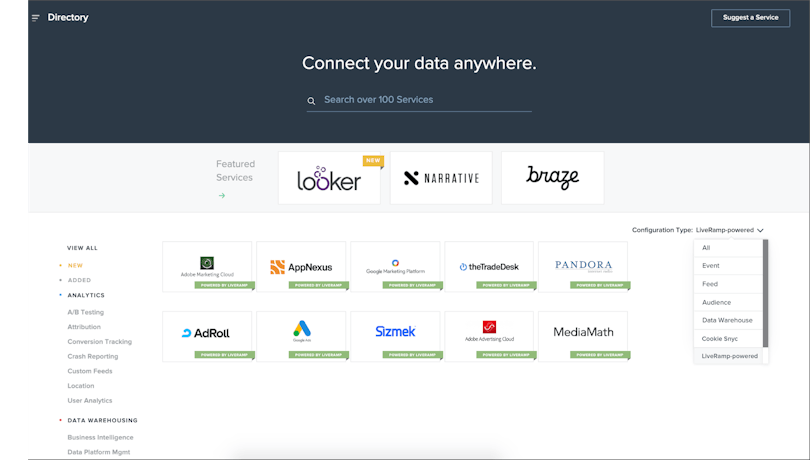The width and height of the screenshot is (810, 460).
Task: Open the Braze featured service card
Action: (x=552, y=178)
